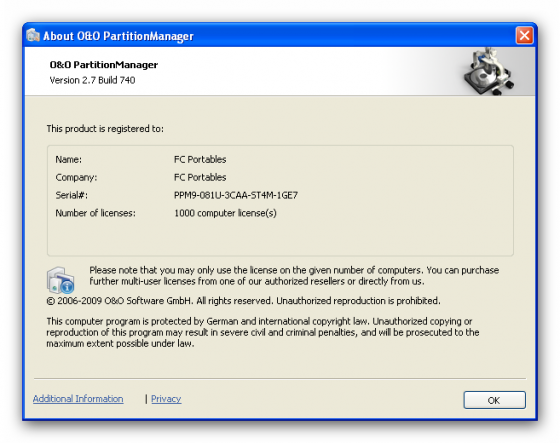This screenshot has width=560, height=443.
Task: Click the PartitionManager title bar icon
Action: coord(33,35)
